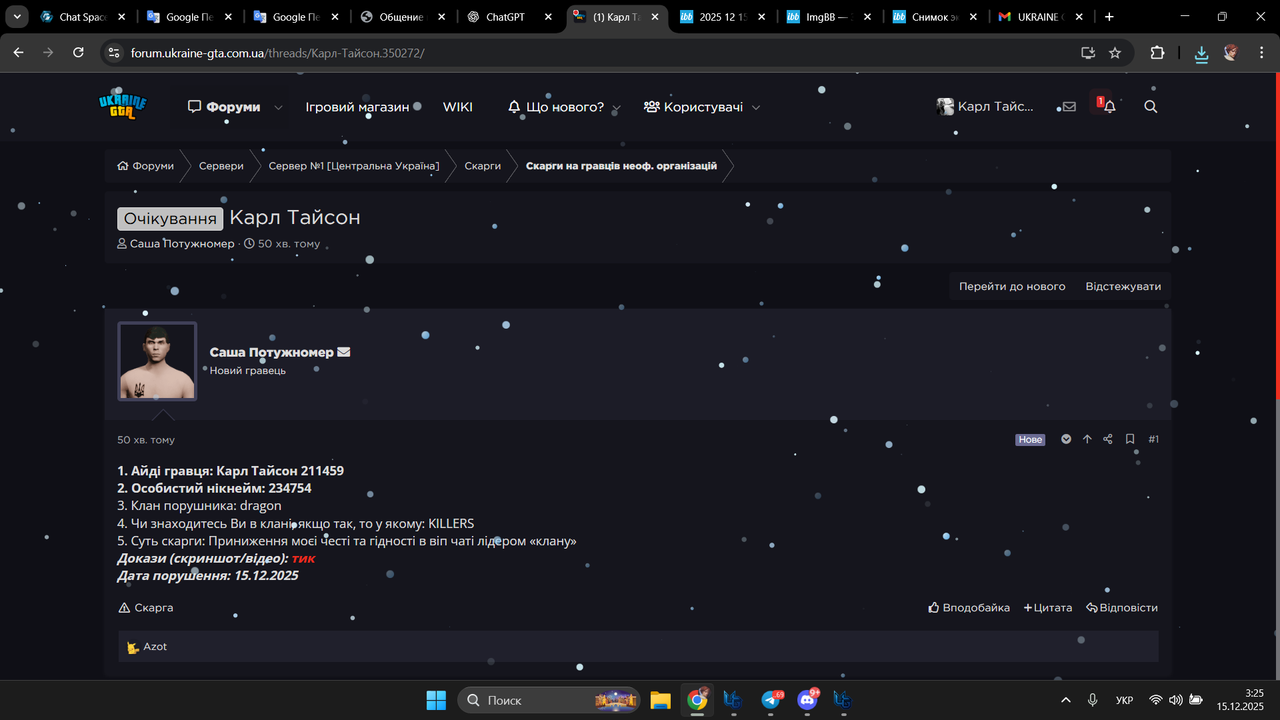
Task: Click the up-arrow icon in post header
Action: pyautogui.click(x=1087, y=439)
